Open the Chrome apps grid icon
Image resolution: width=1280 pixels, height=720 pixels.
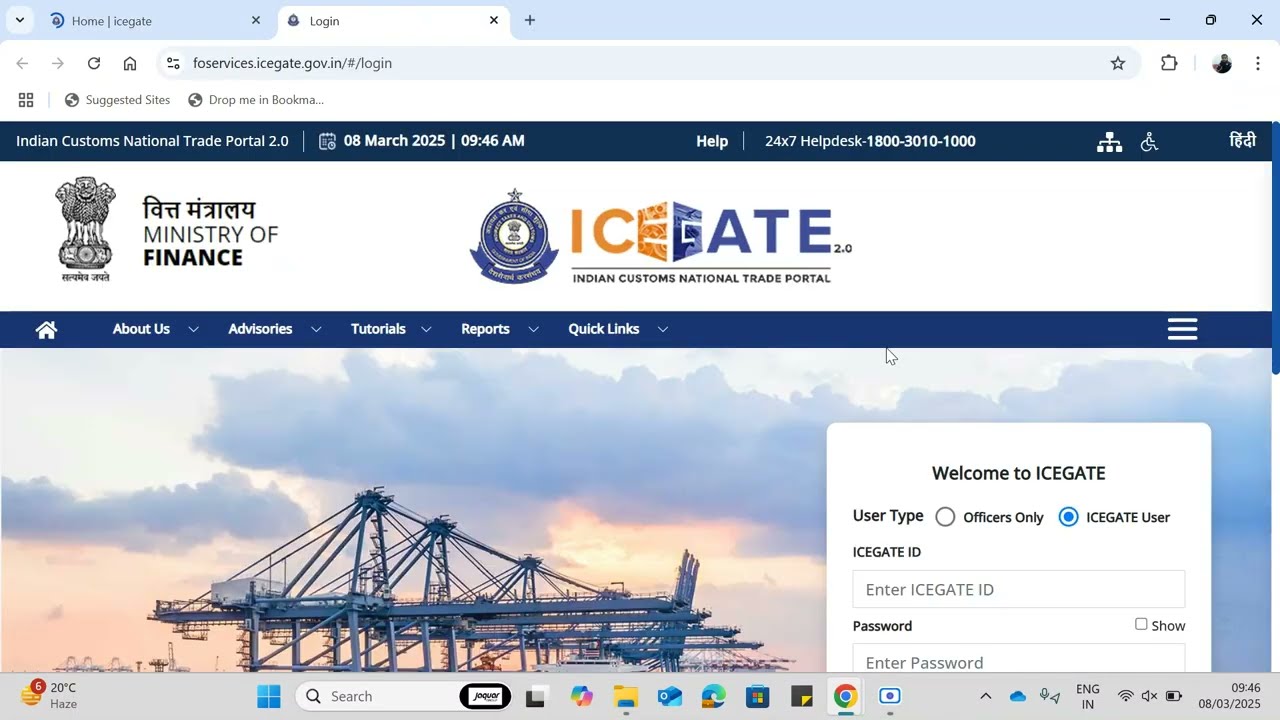(x=26, y=100)
